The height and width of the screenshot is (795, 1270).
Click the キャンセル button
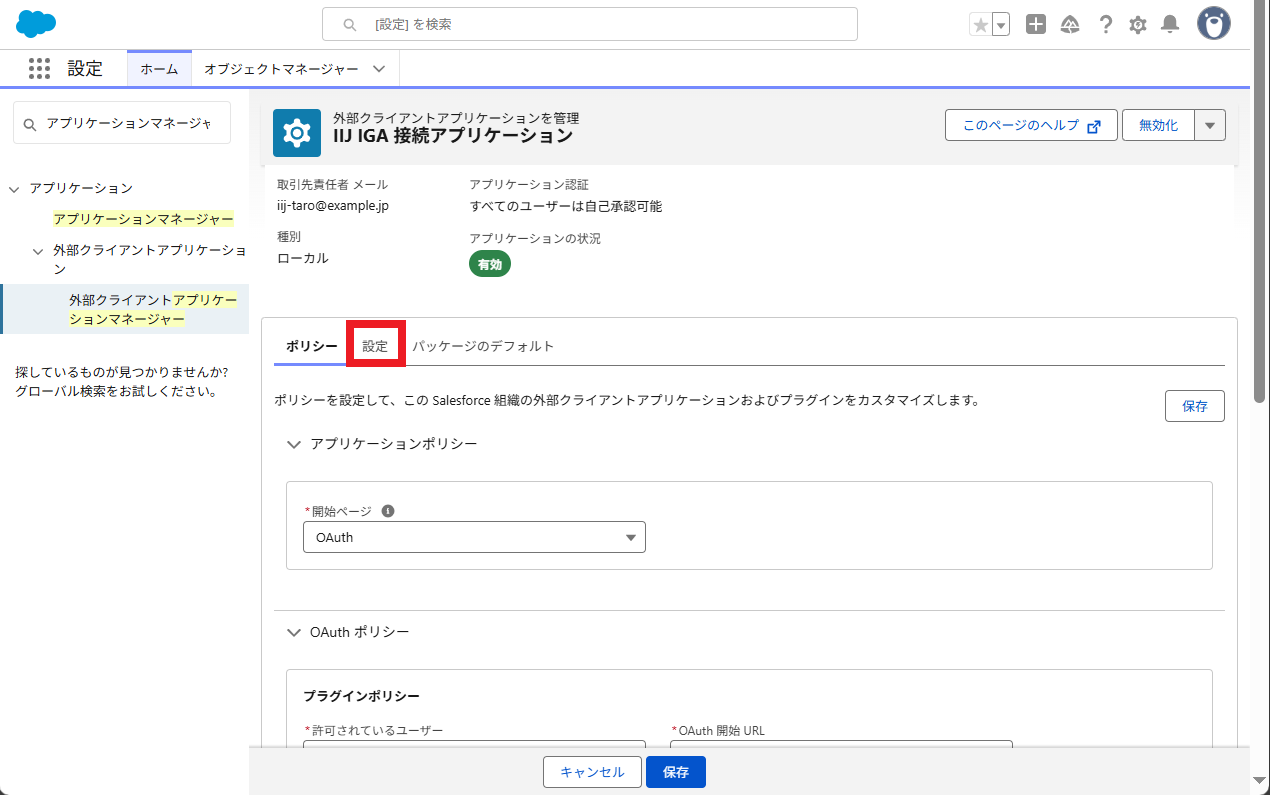pos(592,772)
